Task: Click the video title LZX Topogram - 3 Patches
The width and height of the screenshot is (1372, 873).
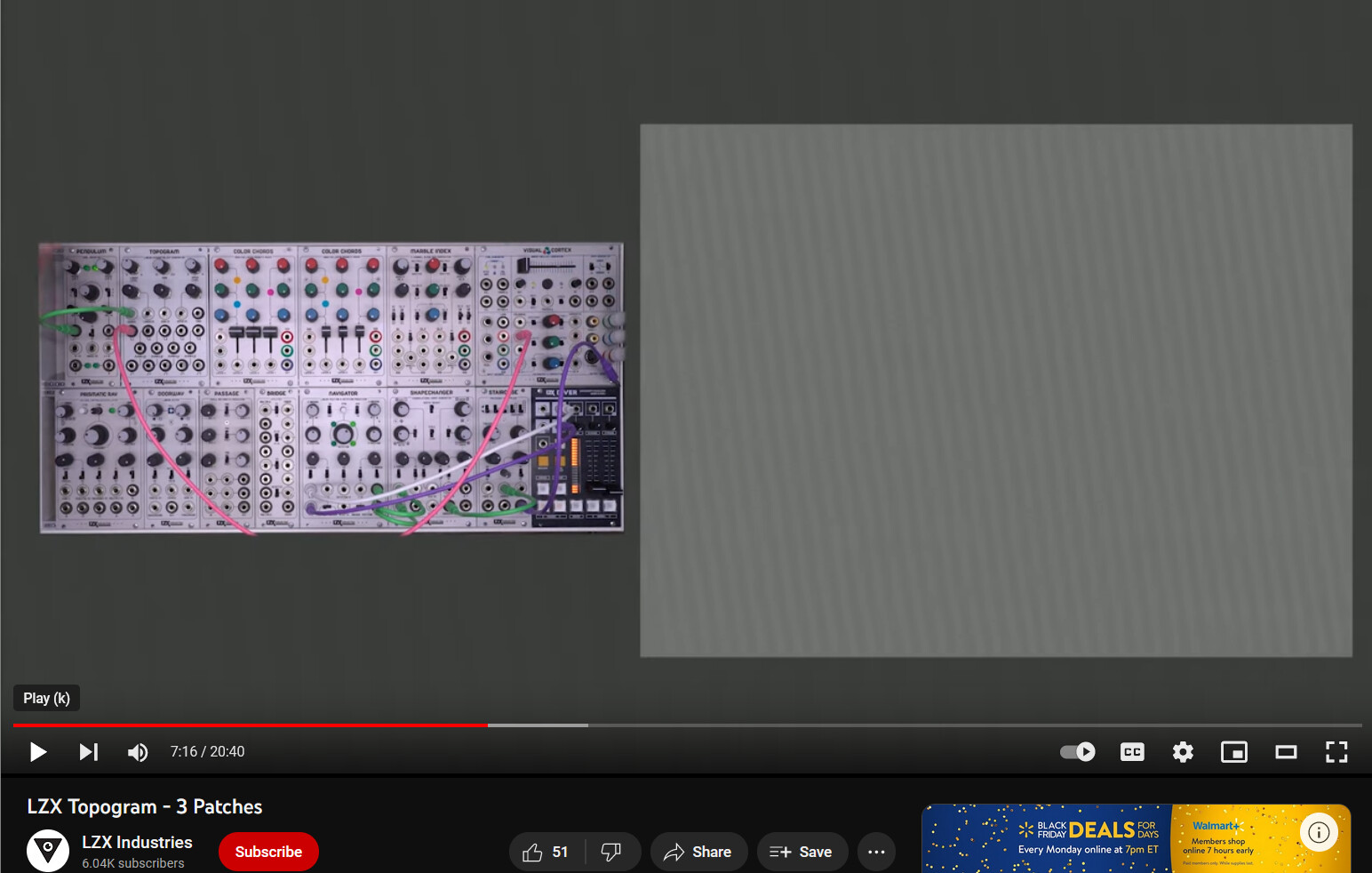Action: pyautogui.click(x=145, y=806)
